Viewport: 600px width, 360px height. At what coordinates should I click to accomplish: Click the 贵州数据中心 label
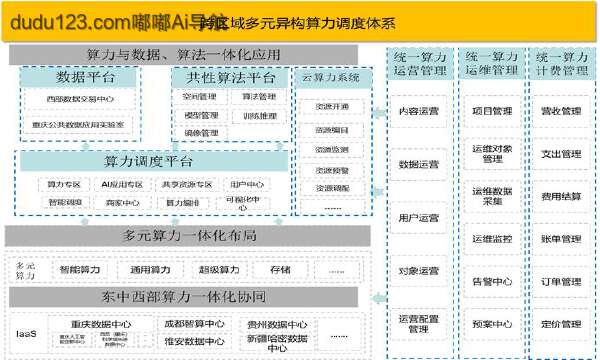tap(277, 325)
